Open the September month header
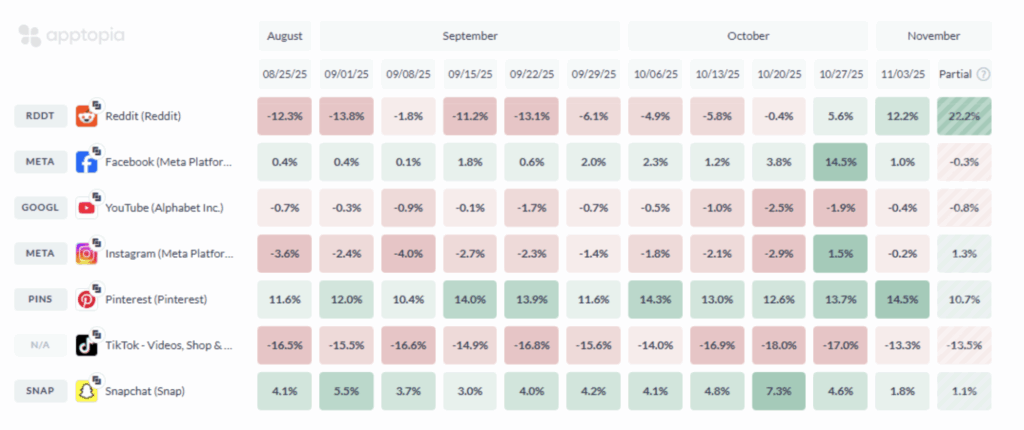The height and width of the screenshot is (430, 1024). 469,36
